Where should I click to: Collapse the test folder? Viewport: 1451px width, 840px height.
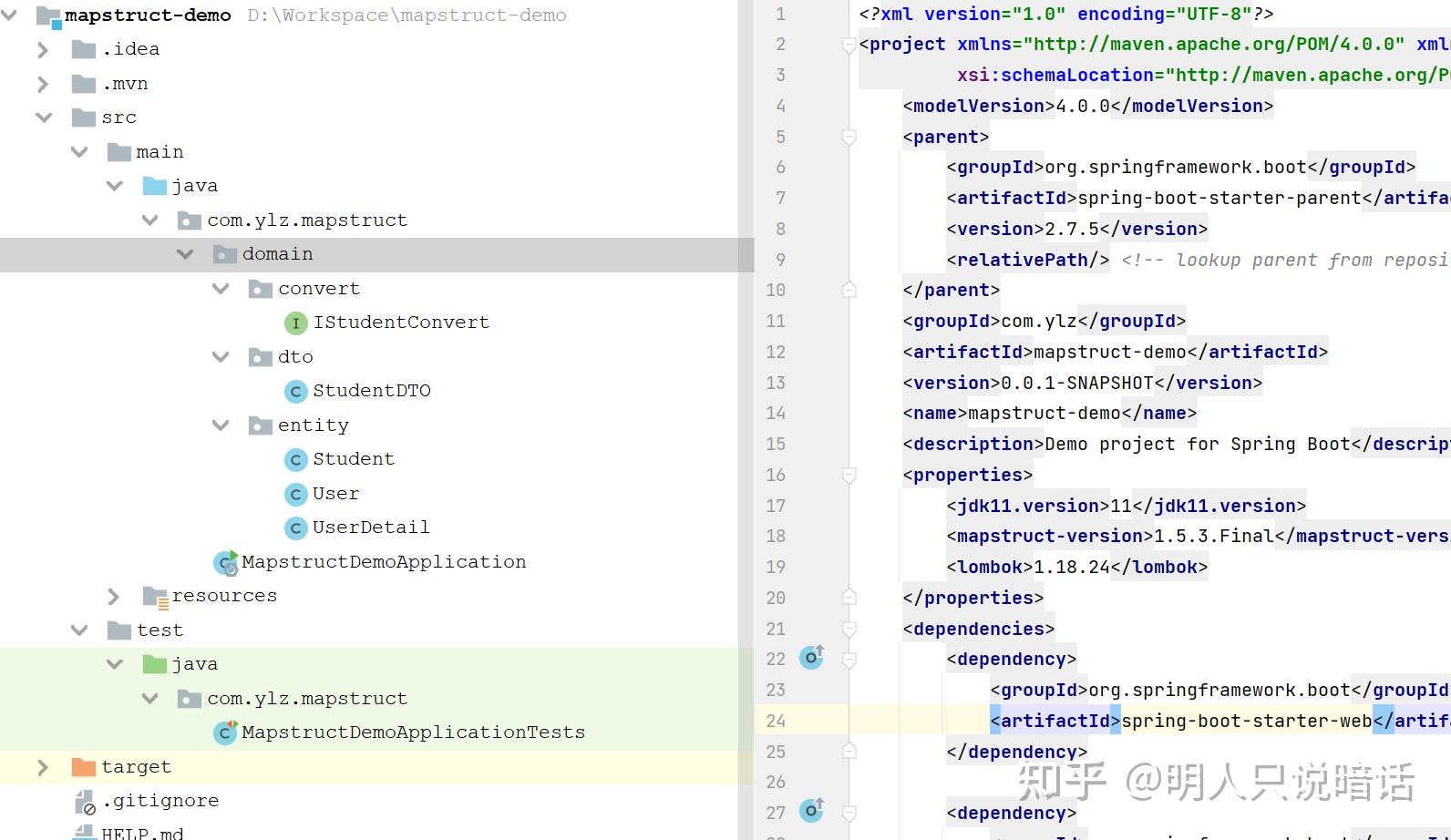coord(79,630)
